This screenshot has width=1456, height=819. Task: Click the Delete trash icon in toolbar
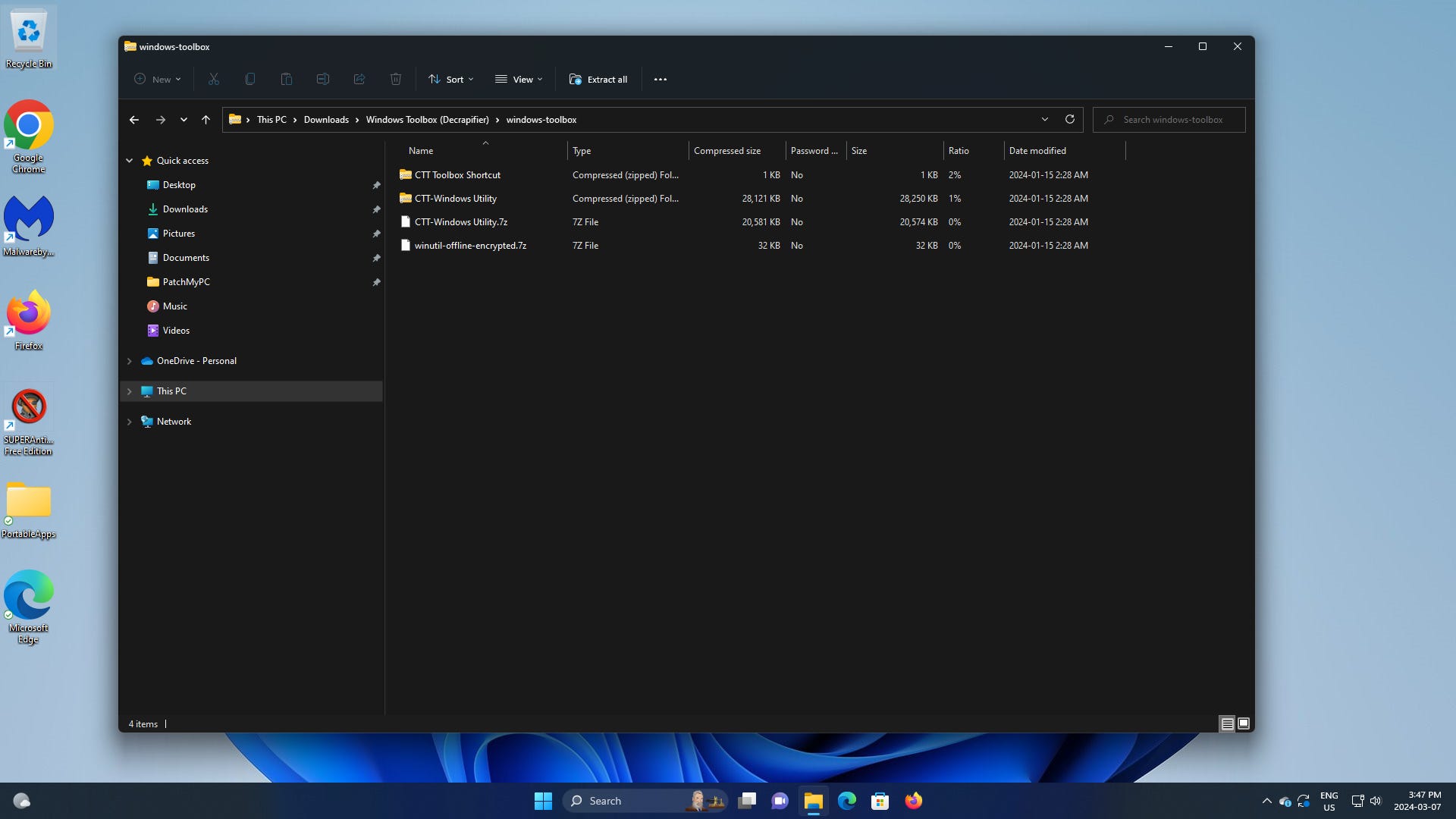[x=396, y=79]
